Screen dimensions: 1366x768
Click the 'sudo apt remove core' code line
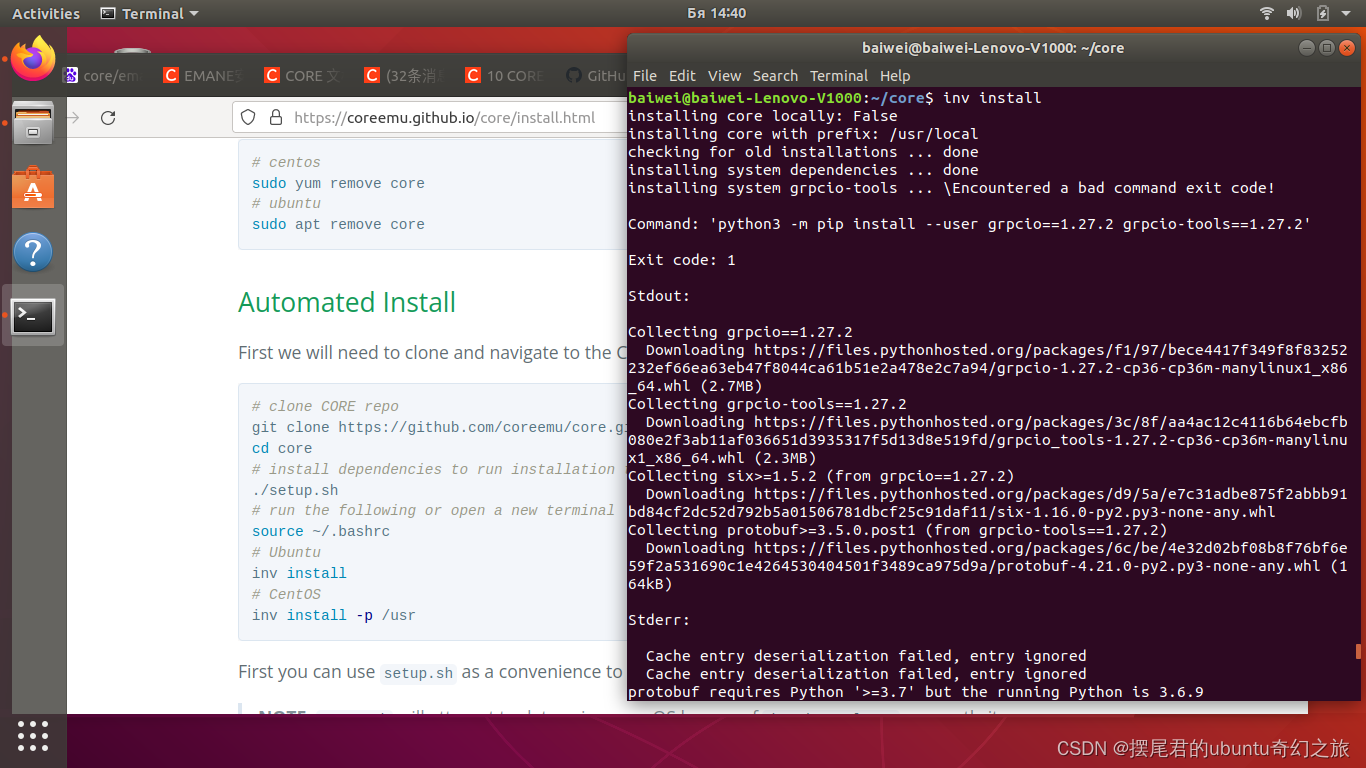[338, 225]
